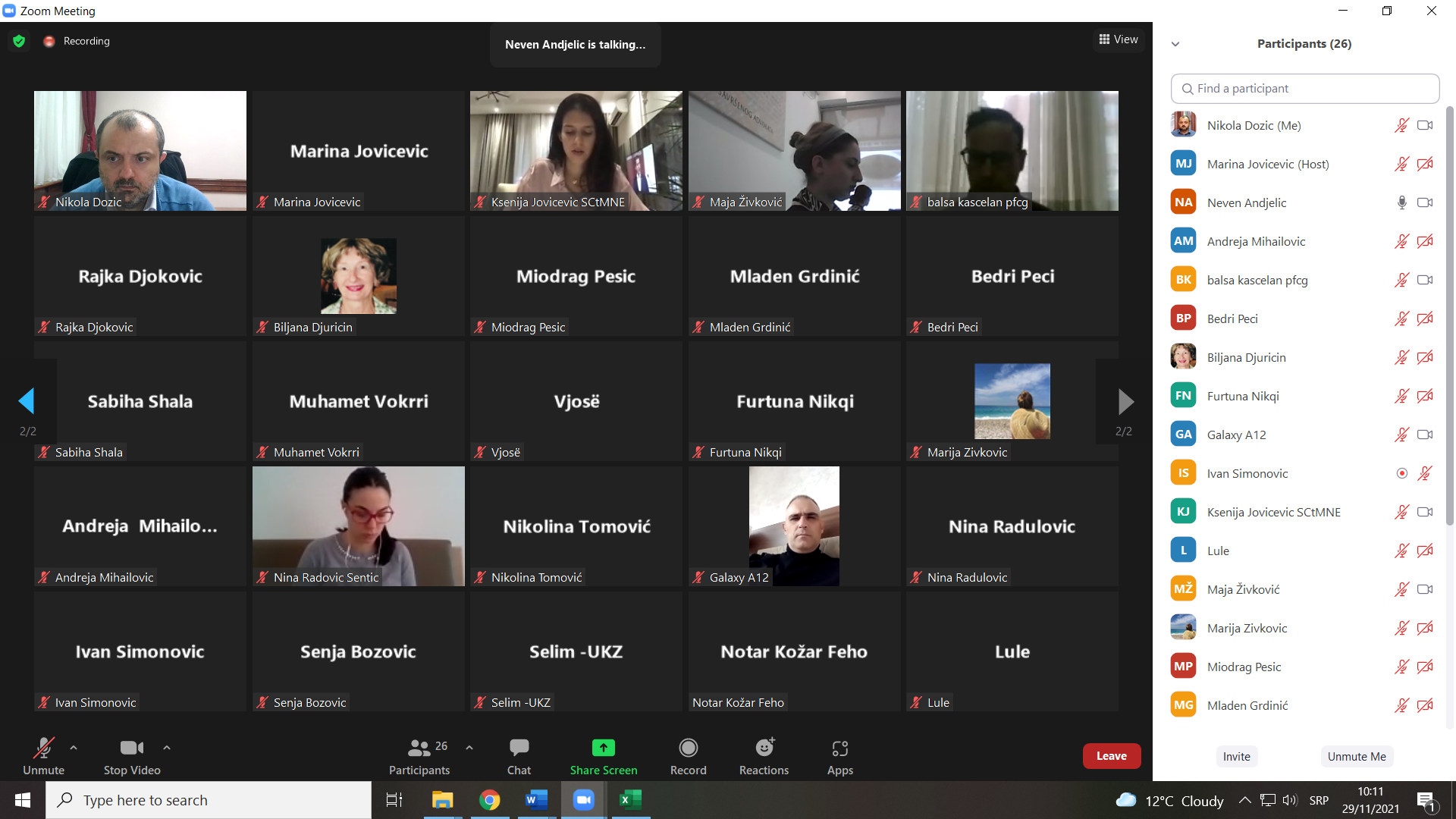Click the Invite button
Image resolution: width=1456 pixels, height=819 pixels.
coord(1236,757)
